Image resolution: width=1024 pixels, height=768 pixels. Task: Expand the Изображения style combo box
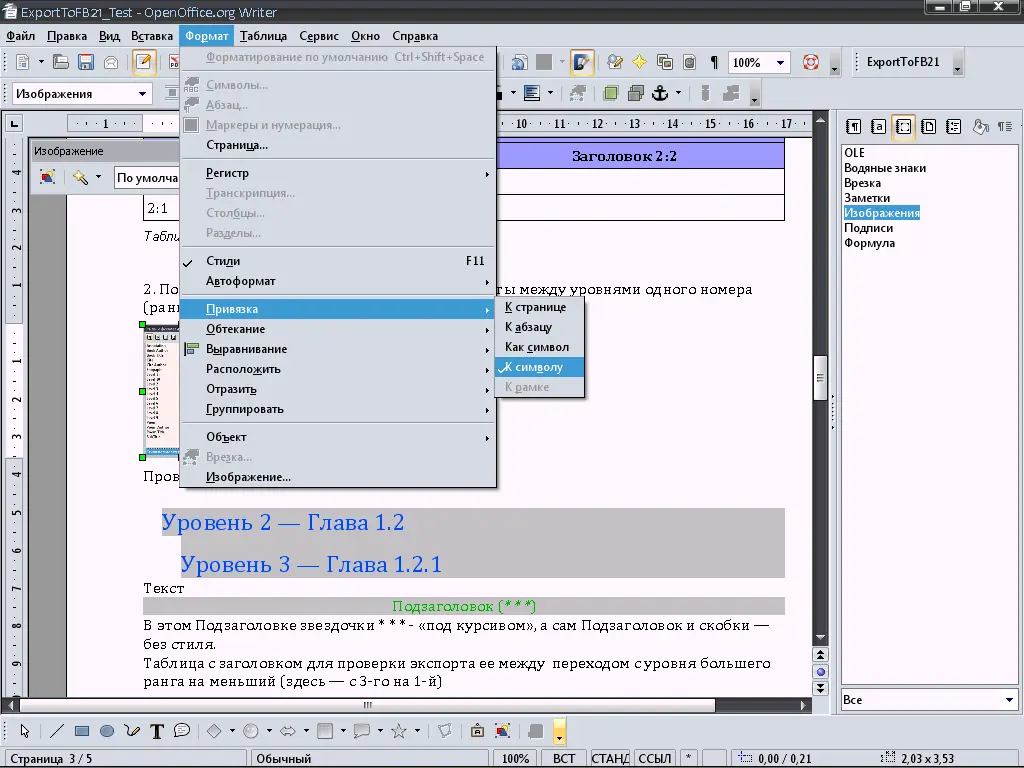[142, 94]
